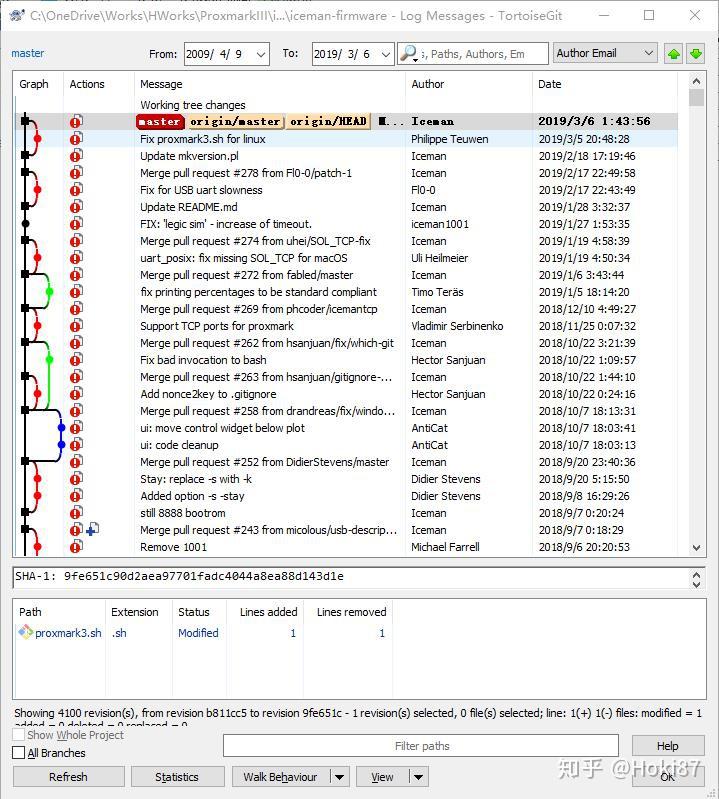The height and width of the screenshot is (799, 719).
Task: Open the To date dropdown
Action: (386, 54)
